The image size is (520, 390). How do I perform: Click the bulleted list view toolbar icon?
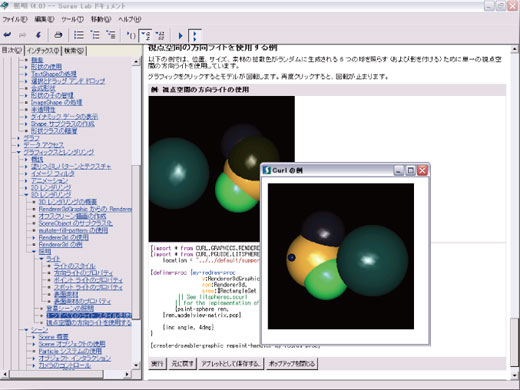(79, 35)
